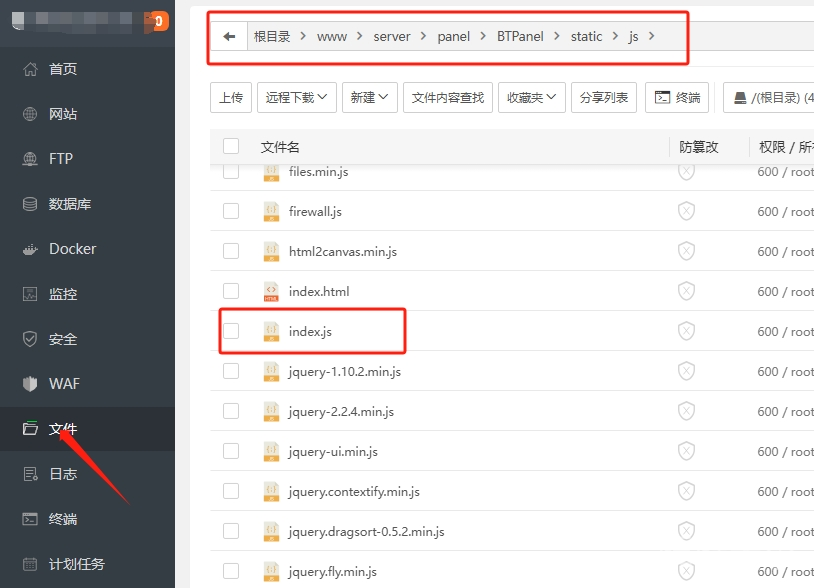
Task: Check the box for jquery-2.2.4.min.js
Action: tap(231, 411)
